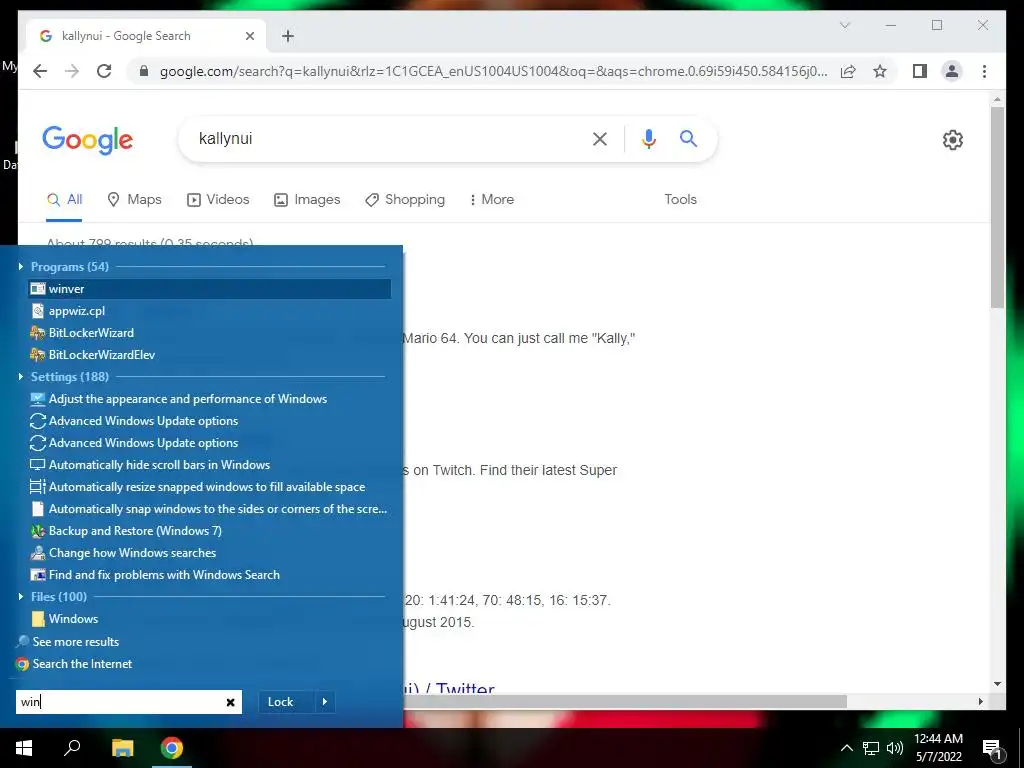Open Backup and Restore (Windows 7)
This screenshot has height=768, width=1024.
[x=210, y=530]
